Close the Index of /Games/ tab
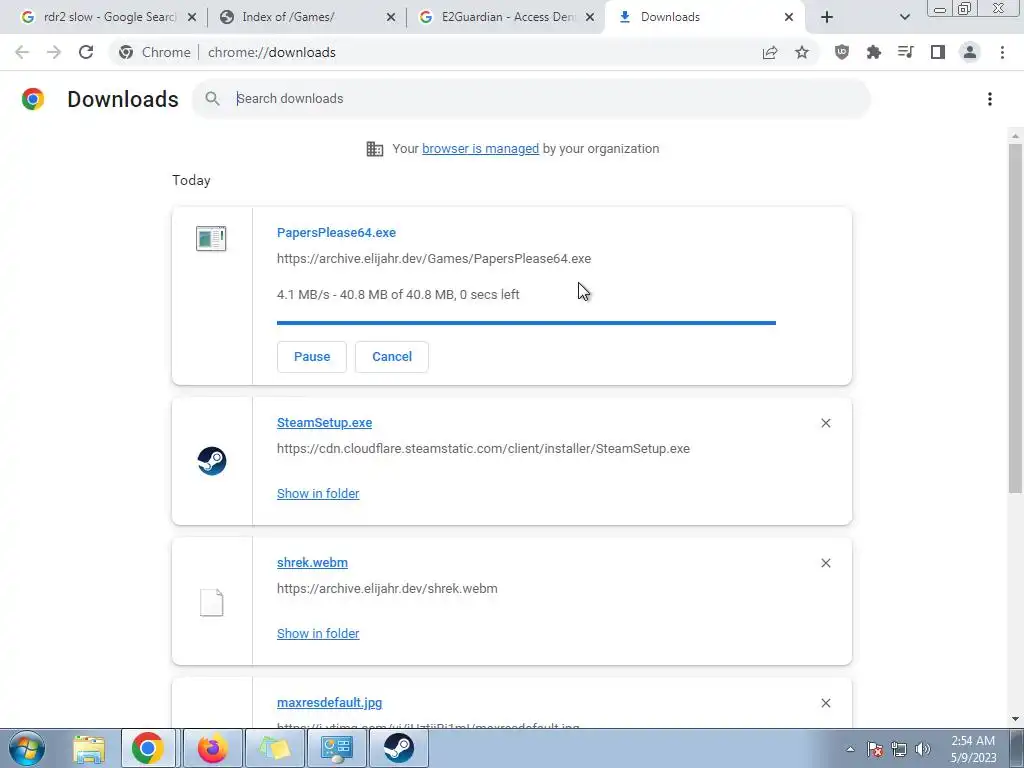The height and width of the screenshot is (768, 1024). pos(391,17)
